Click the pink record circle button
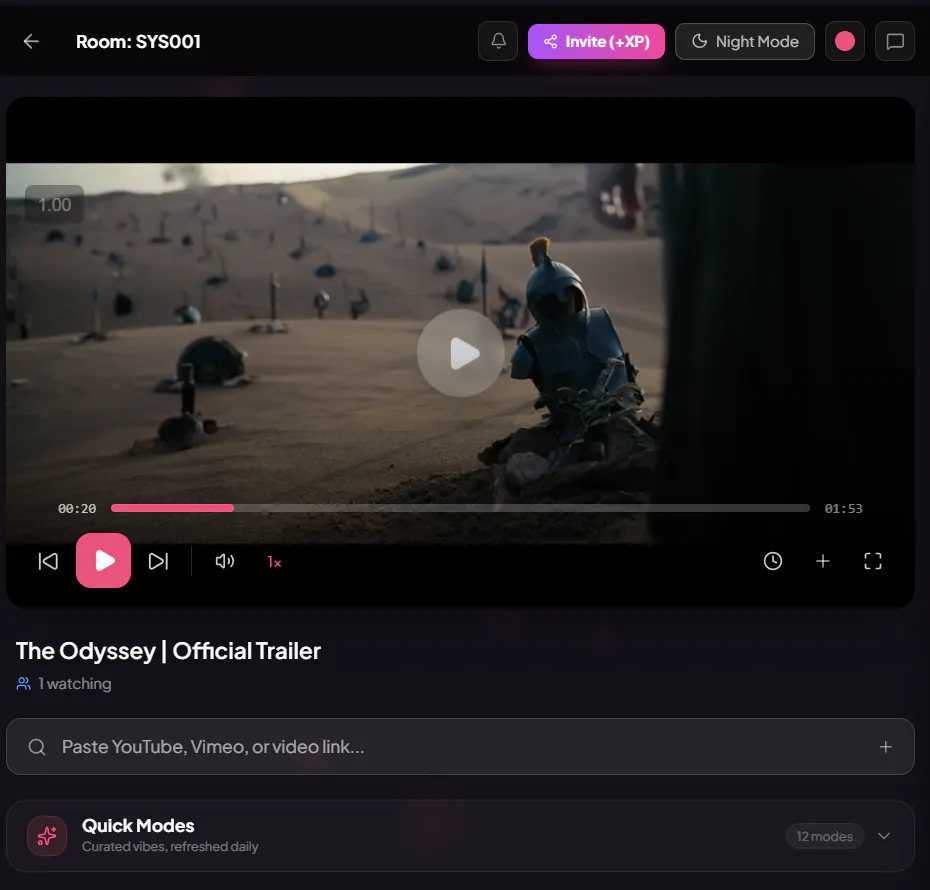Viewport: 930px width, 890px height. pyautogui.click(x=845, y=42)
